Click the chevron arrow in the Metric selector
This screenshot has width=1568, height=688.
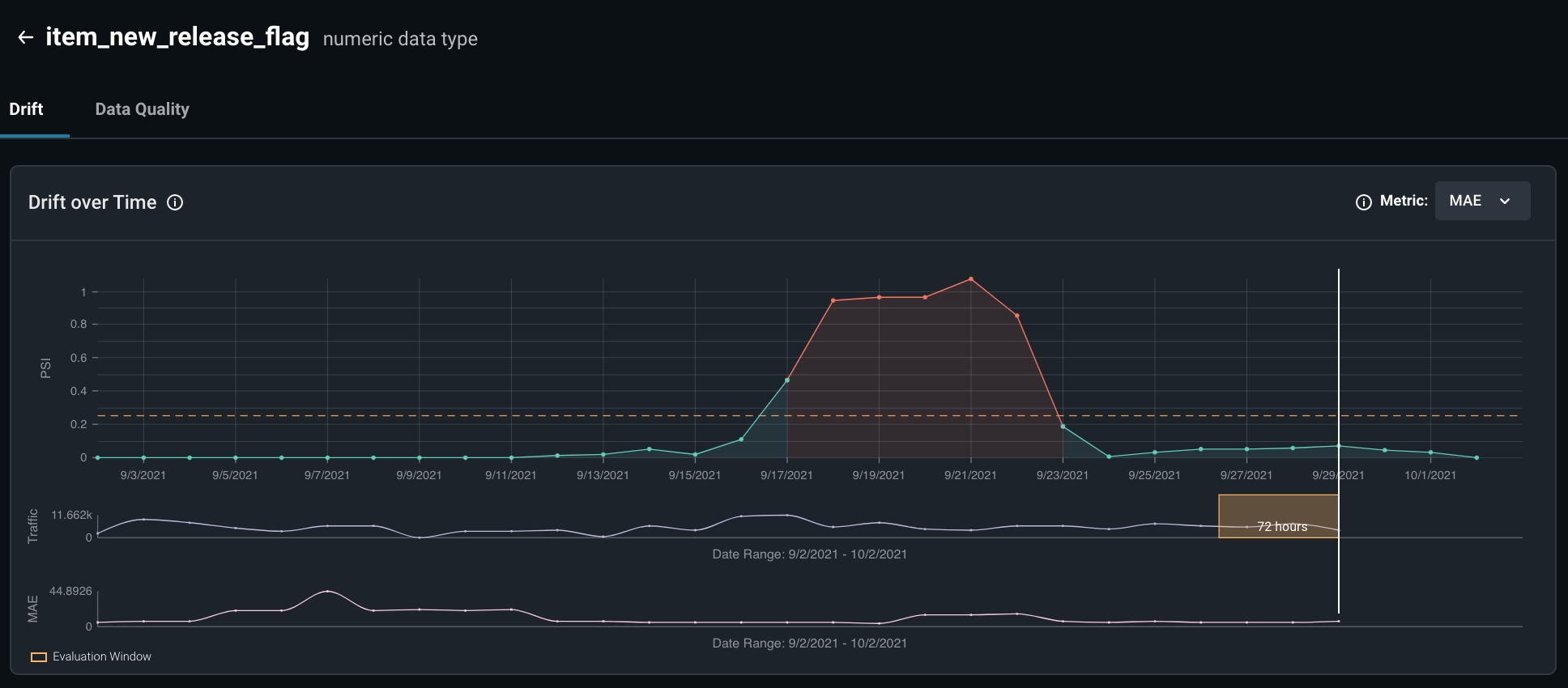(1505, 202)
